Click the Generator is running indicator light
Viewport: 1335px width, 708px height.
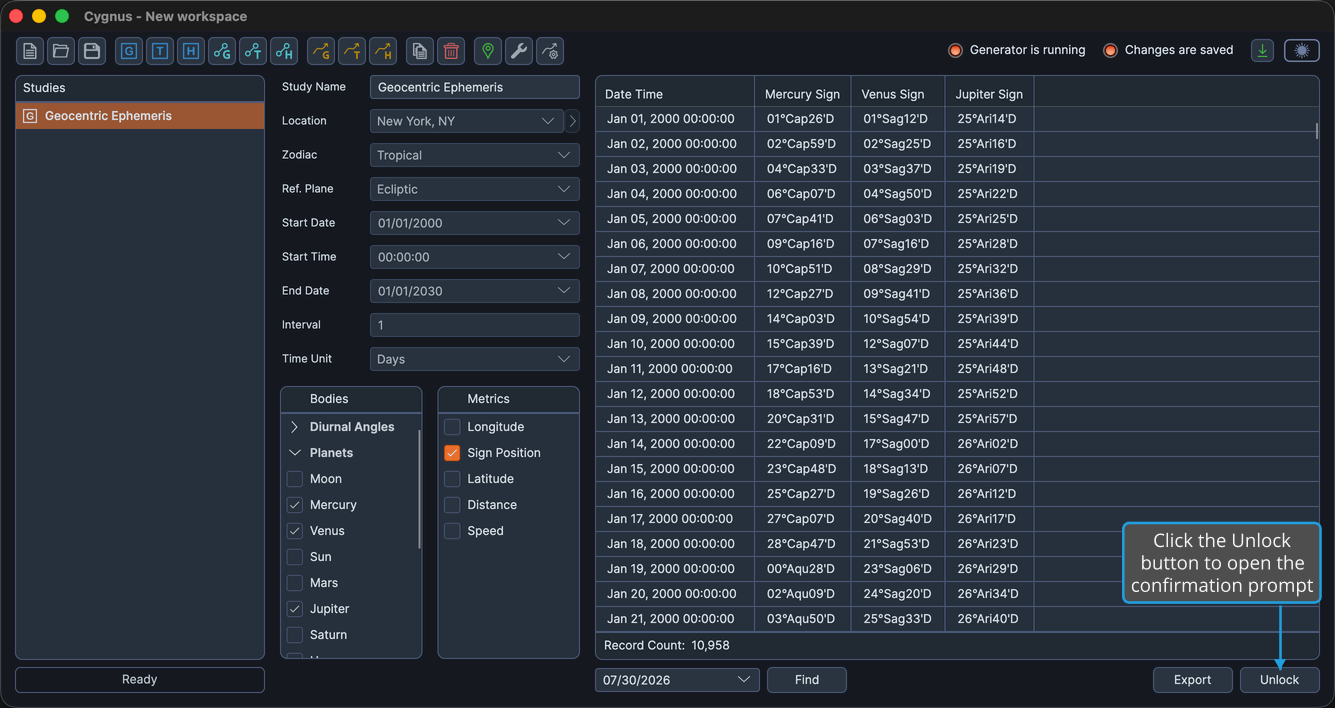[955, 50]
